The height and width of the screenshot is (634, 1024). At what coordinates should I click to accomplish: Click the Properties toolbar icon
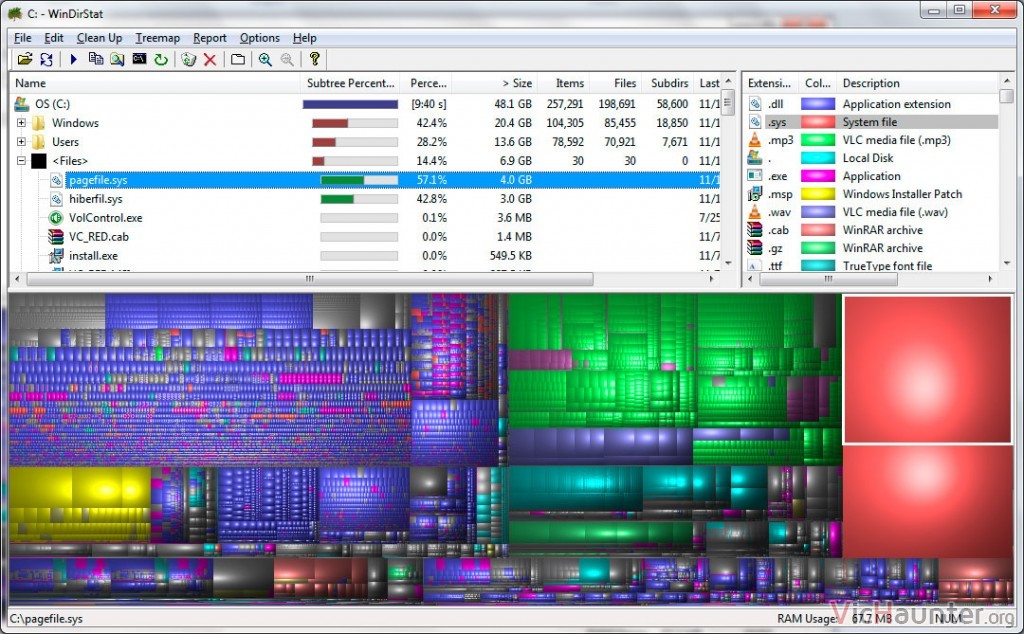click(x=238, y=59)
